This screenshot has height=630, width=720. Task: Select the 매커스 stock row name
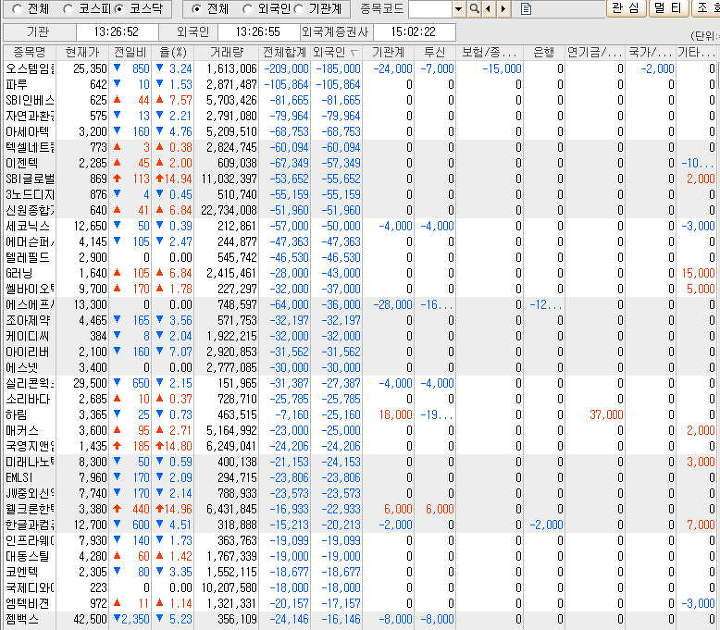point(22,430)
